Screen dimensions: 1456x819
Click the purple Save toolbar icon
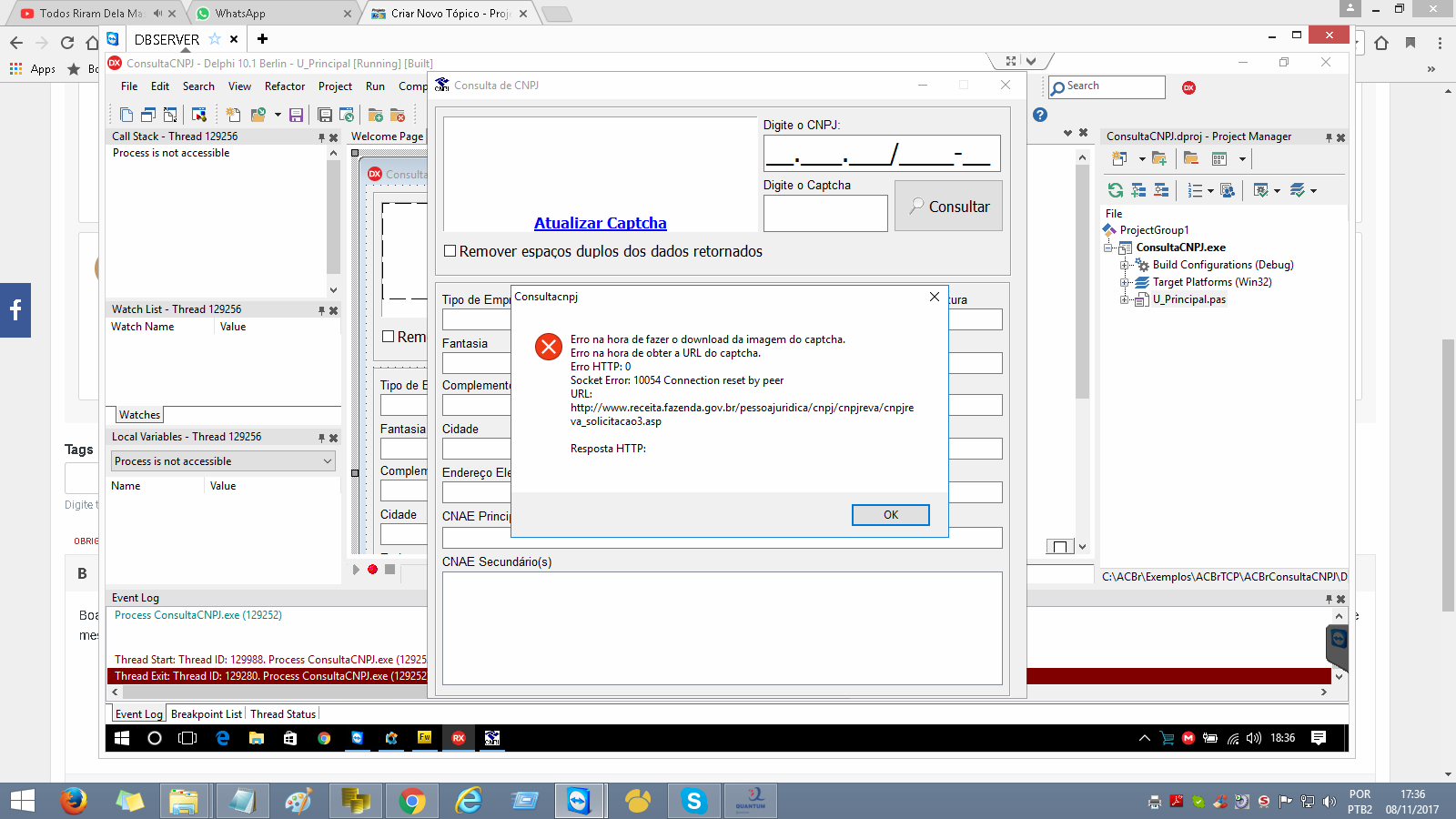pyautogui.click(x=296, y=115)
